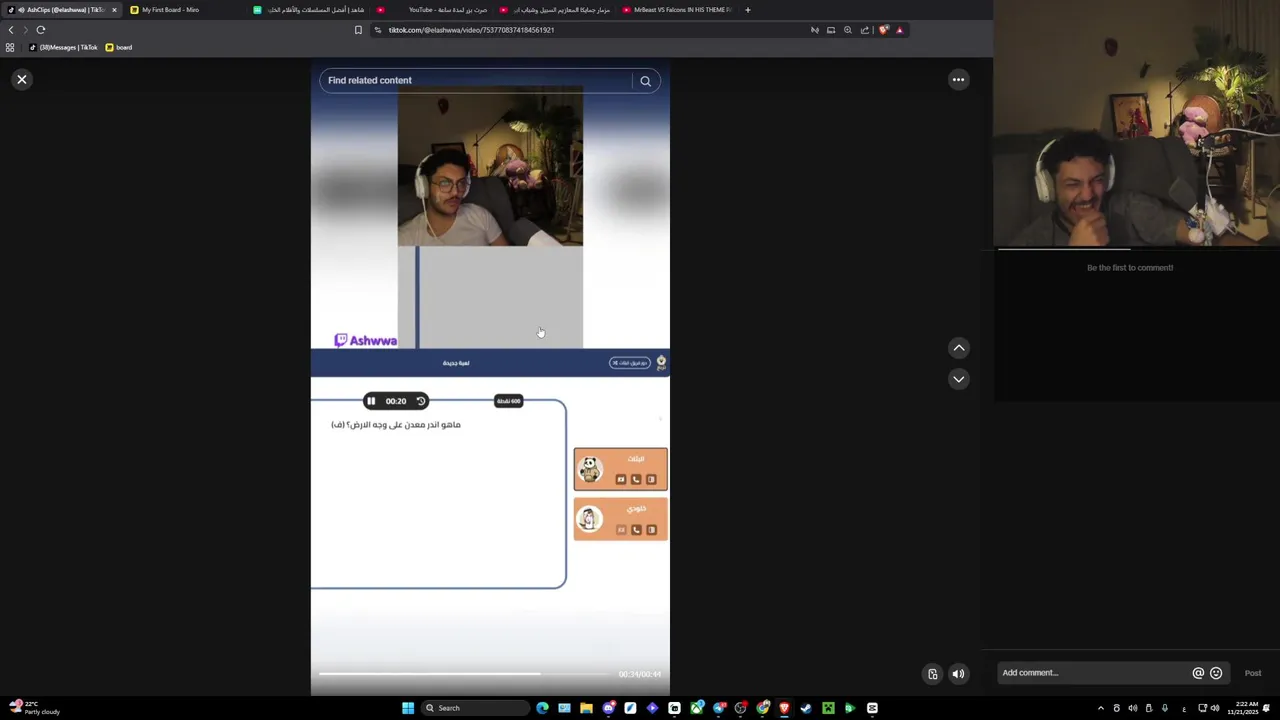Image resolution: width=1280 pixels, height=720 pixels.
Task: Open the Windows Start menu
Action: (408, 708)
